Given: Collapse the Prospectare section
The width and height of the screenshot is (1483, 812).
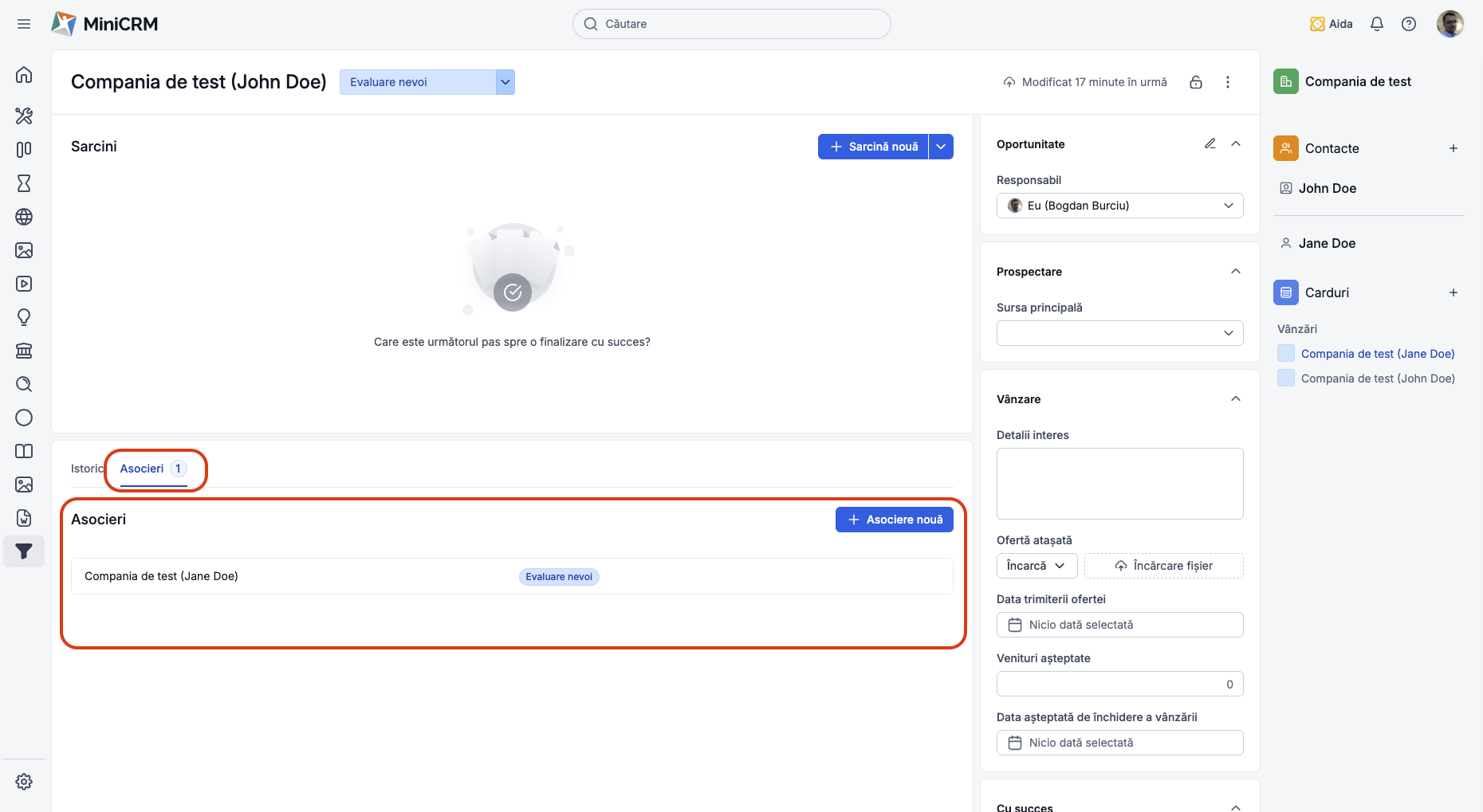Looking at the screenshot, I should 1236,271.
